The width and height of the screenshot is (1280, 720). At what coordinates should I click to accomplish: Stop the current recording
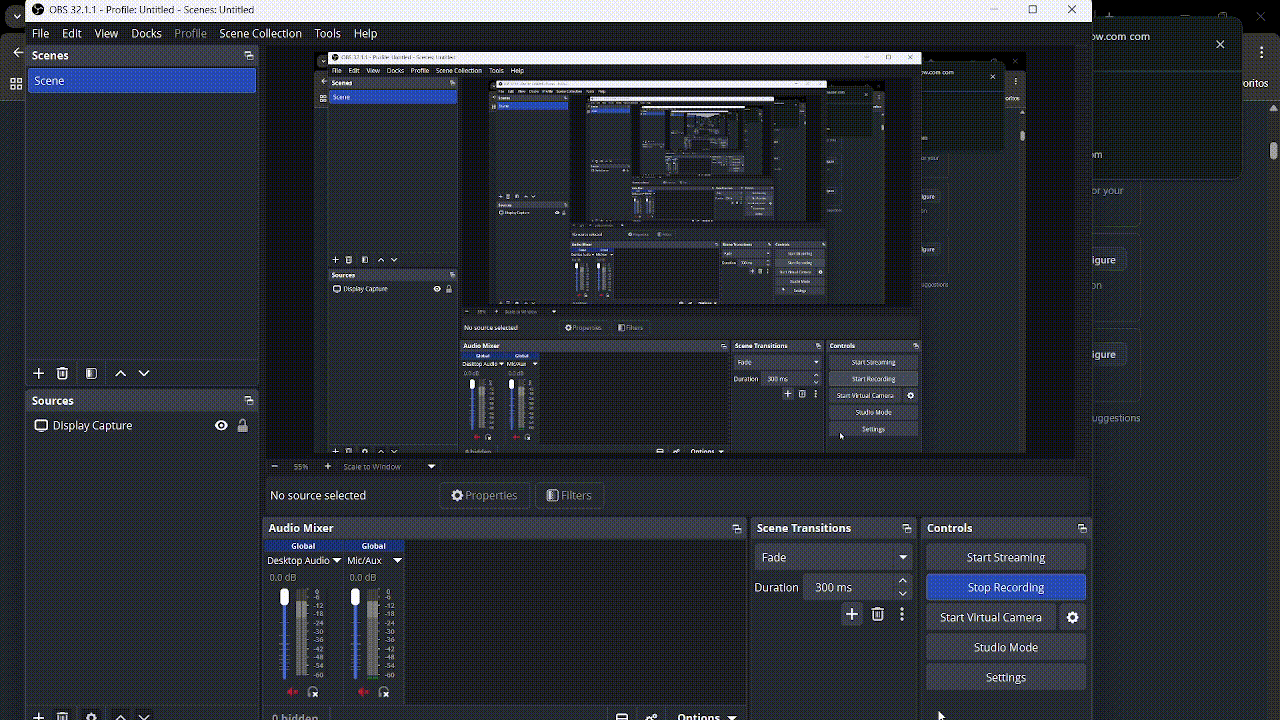[x=1005, y=587]
